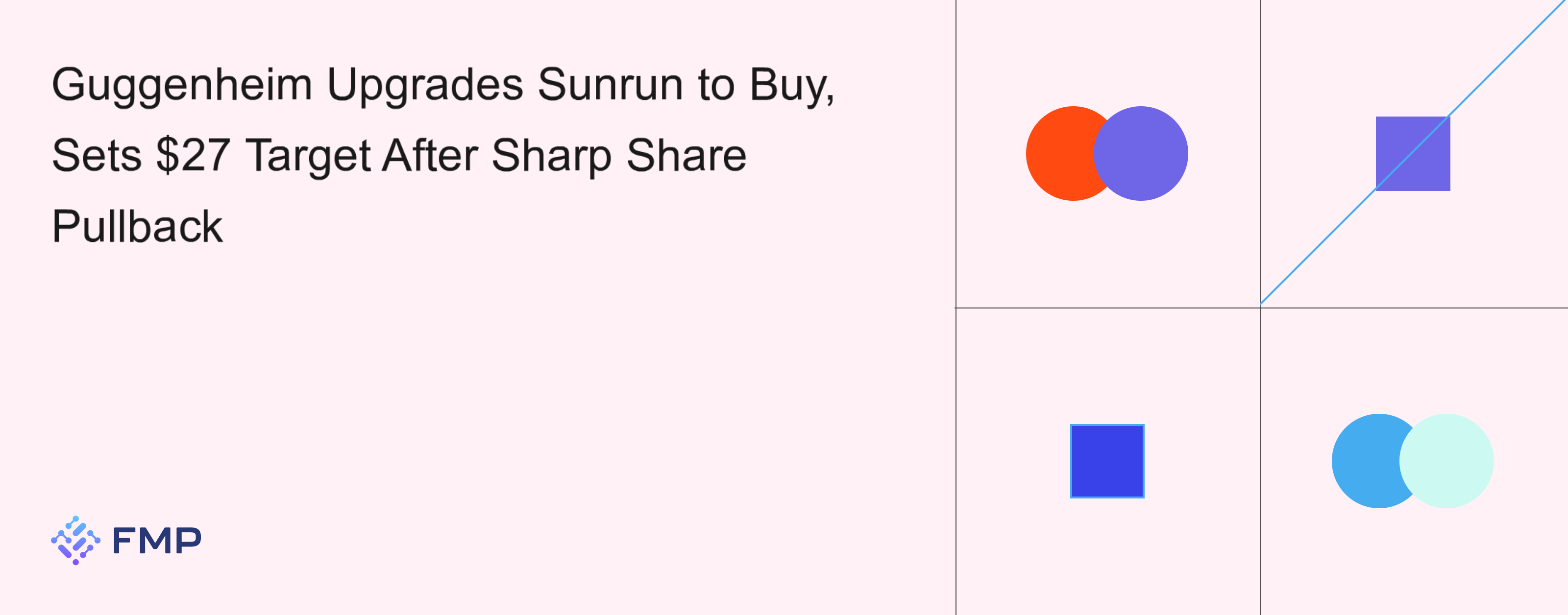Click the word "Target" in the headline

tap(308, 155)
